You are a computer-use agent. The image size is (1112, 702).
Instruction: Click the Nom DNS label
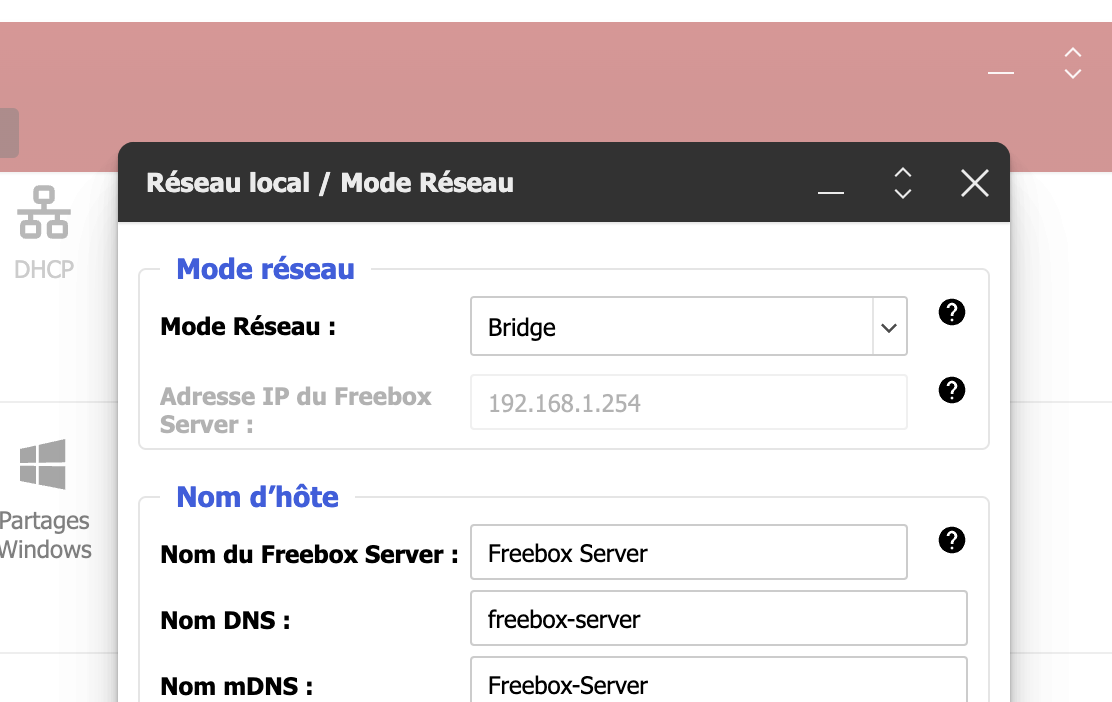point(226,620)
